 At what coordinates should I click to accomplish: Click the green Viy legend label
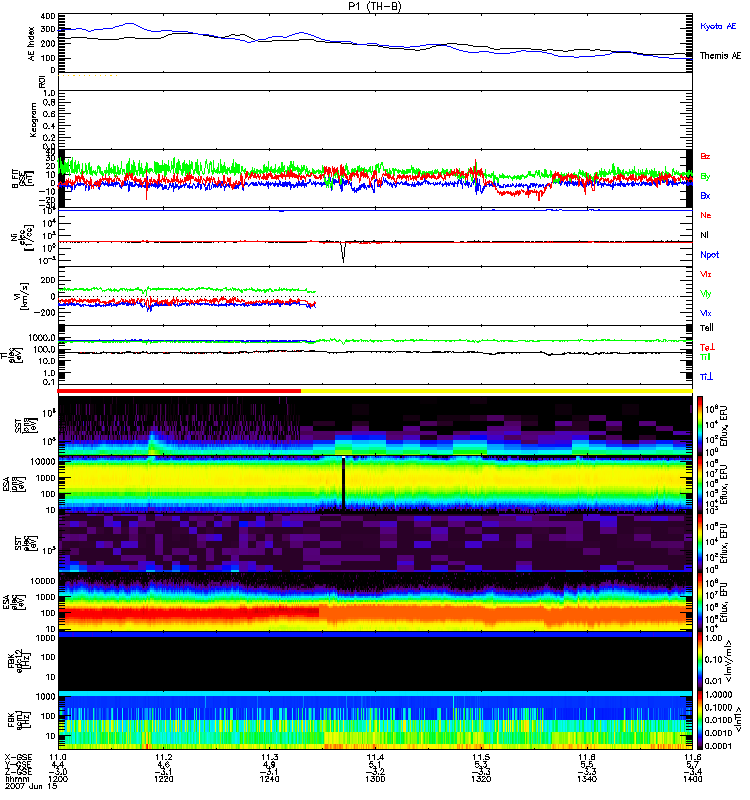pos(706,294)
